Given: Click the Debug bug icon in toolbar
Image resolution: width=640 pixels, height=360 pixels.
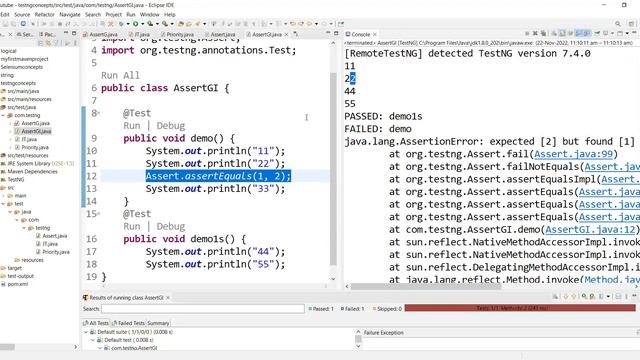Looking at the screenshot, I should tap(121, 24).
